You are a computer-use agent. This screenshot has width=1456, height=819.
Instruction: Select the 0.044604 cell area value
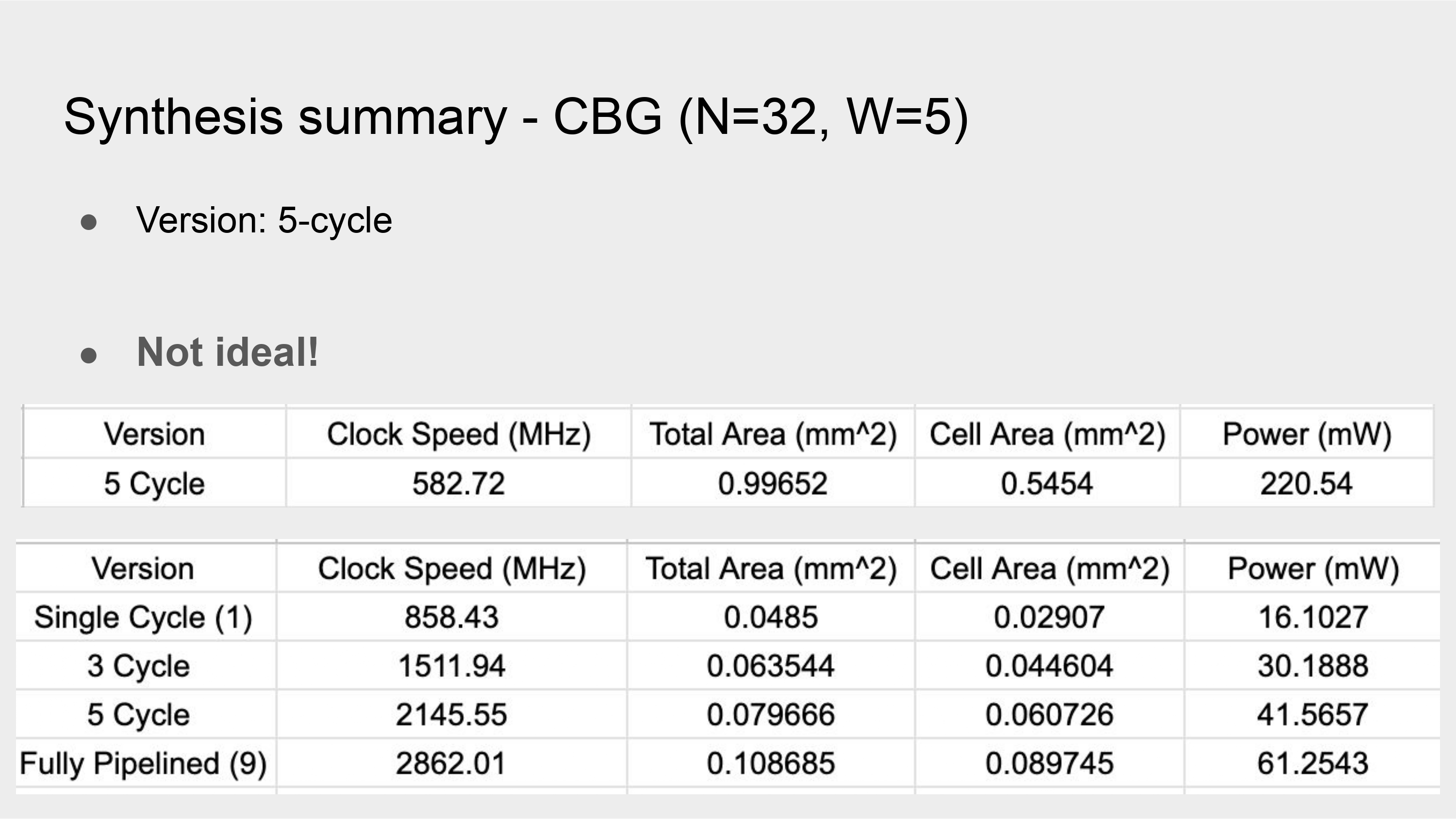(1049, 666)
